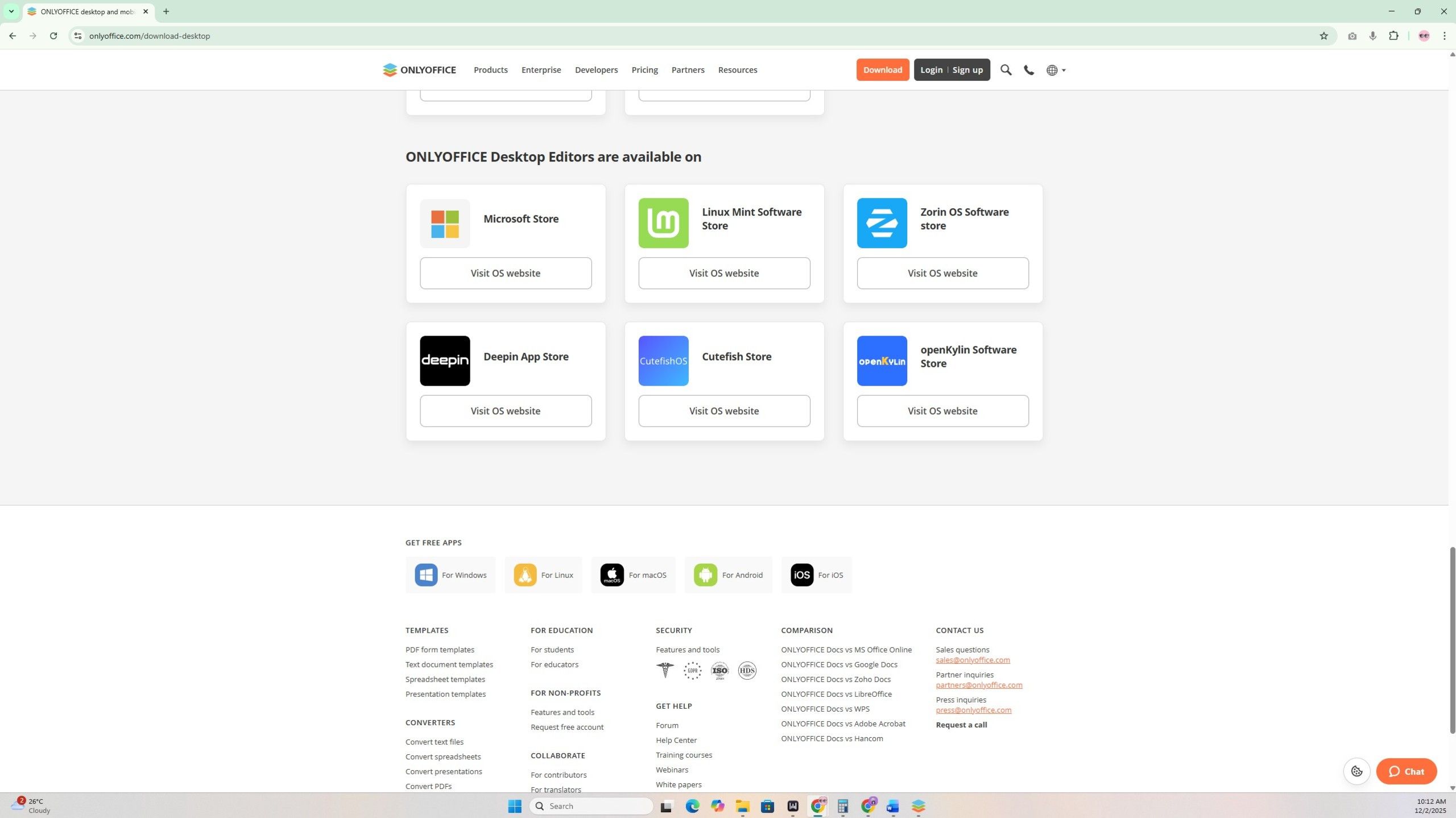
Task: Click the page vertical scrollbar thumb
Action: point(1451,640)
